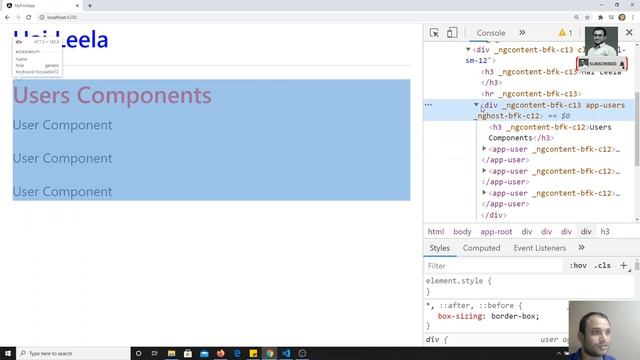640x360 pixels.
Task: Click the localhost:4200 address bar
Action: [x=302, y=17]
